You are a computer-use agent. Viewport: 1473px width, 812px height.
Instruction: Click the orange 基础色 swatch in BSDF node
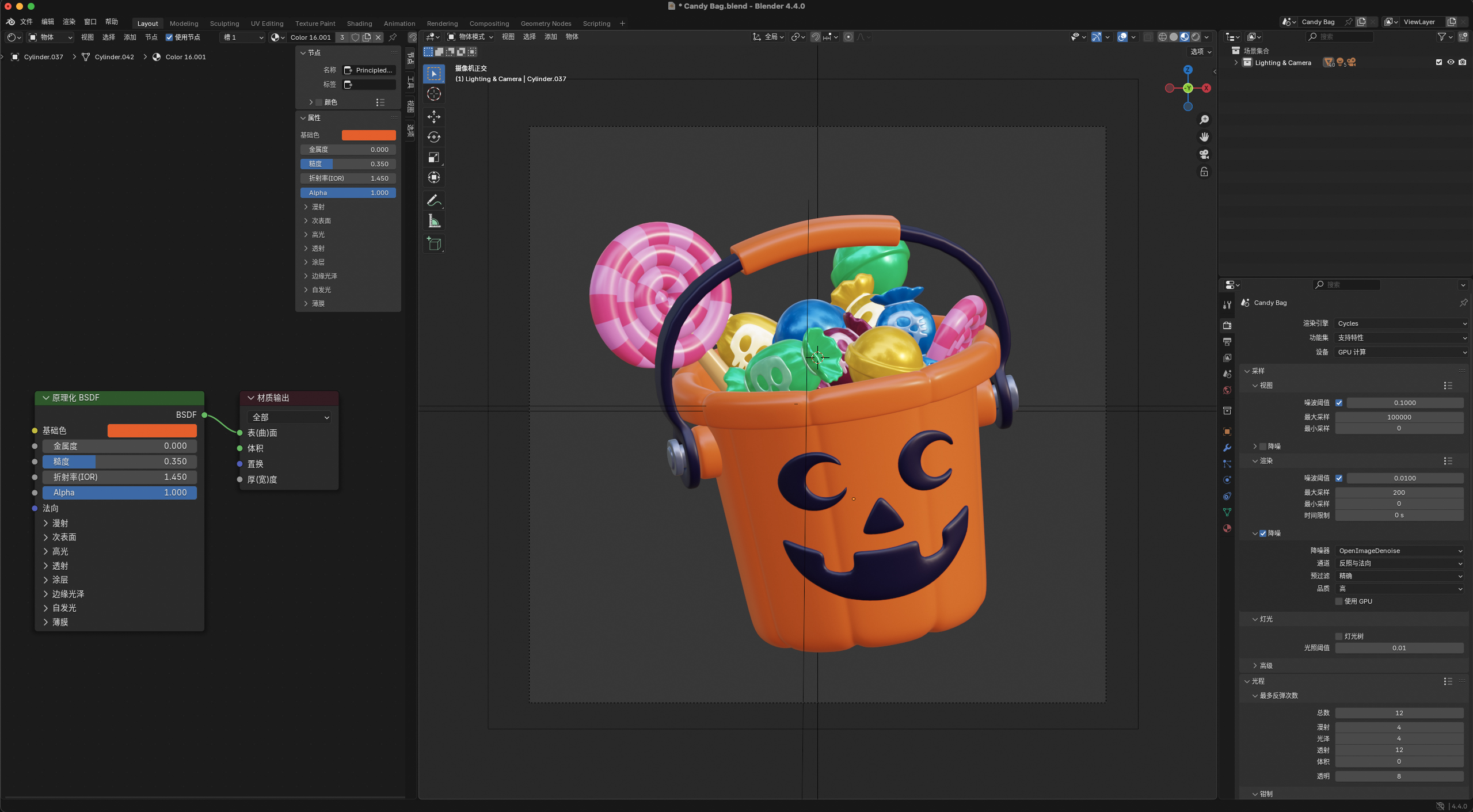(152, 430)
